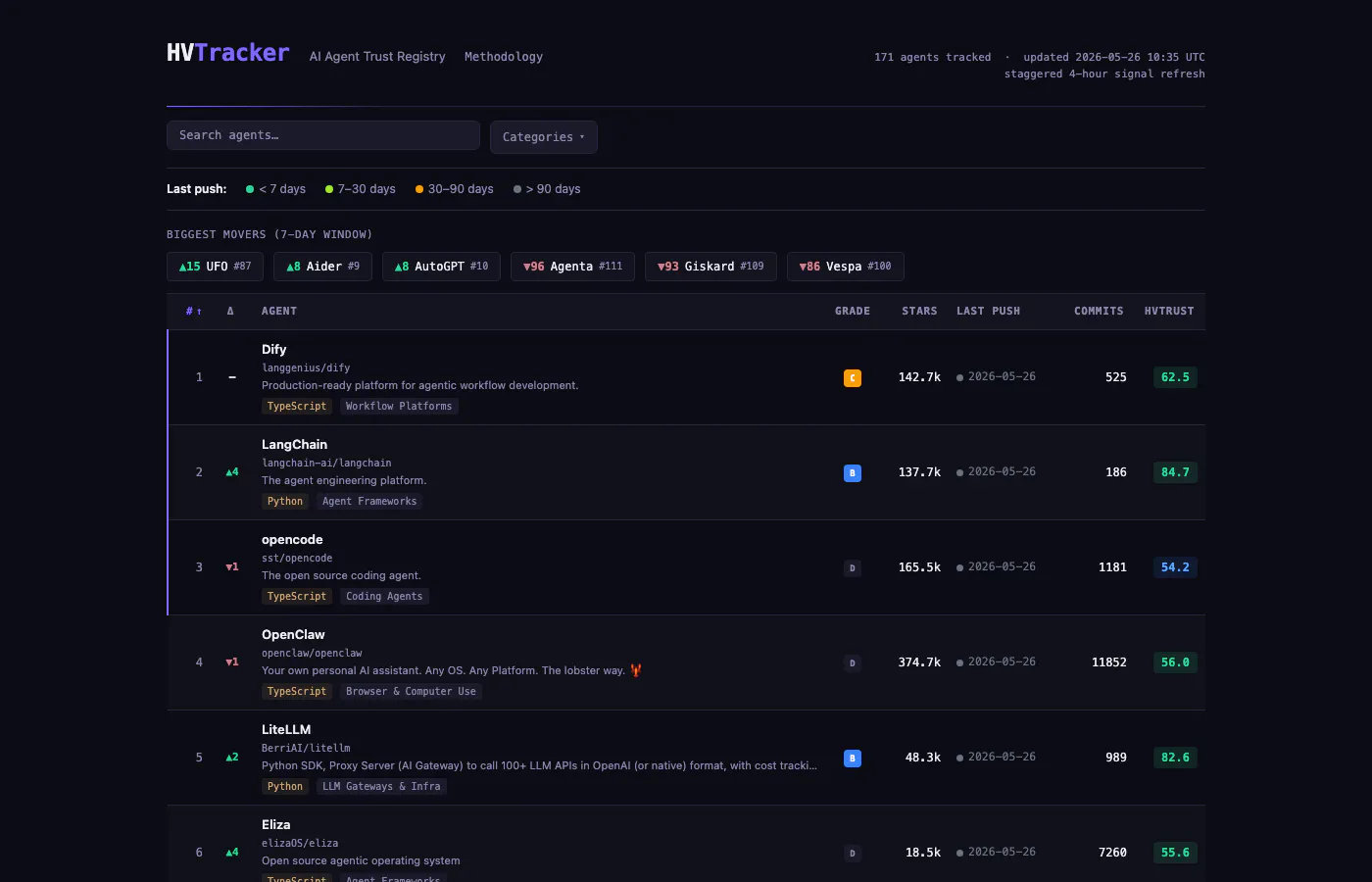Click the down-1 rank change arrow for opencode
This screenshot has width=1372, height=882.
click(x=232, y=567)
